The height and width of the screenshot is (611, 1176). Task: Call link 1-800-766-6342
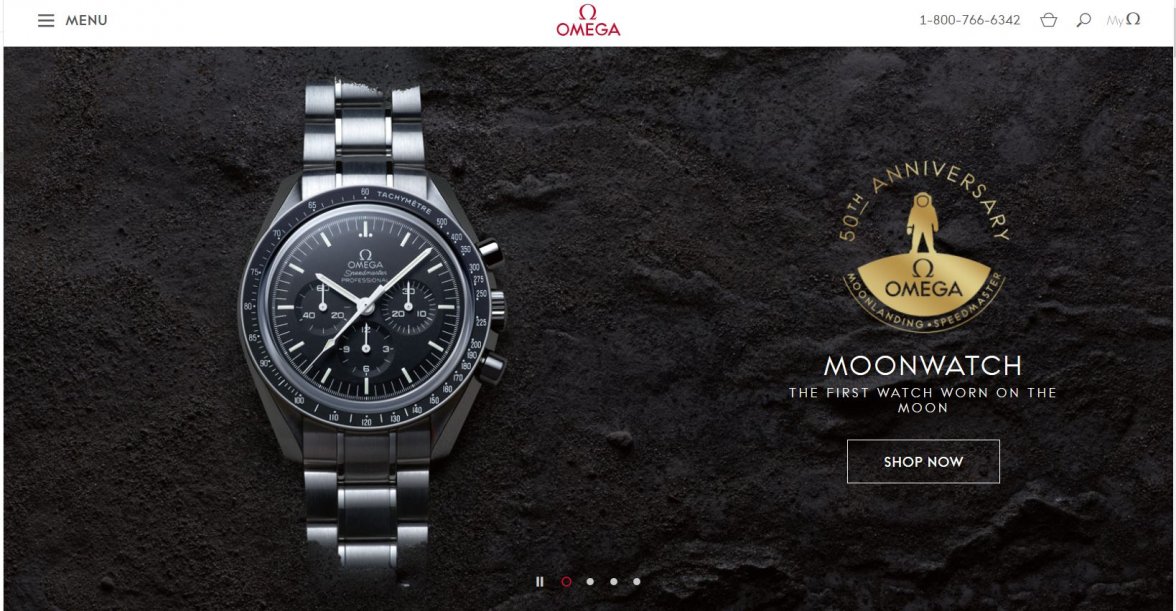970,20
